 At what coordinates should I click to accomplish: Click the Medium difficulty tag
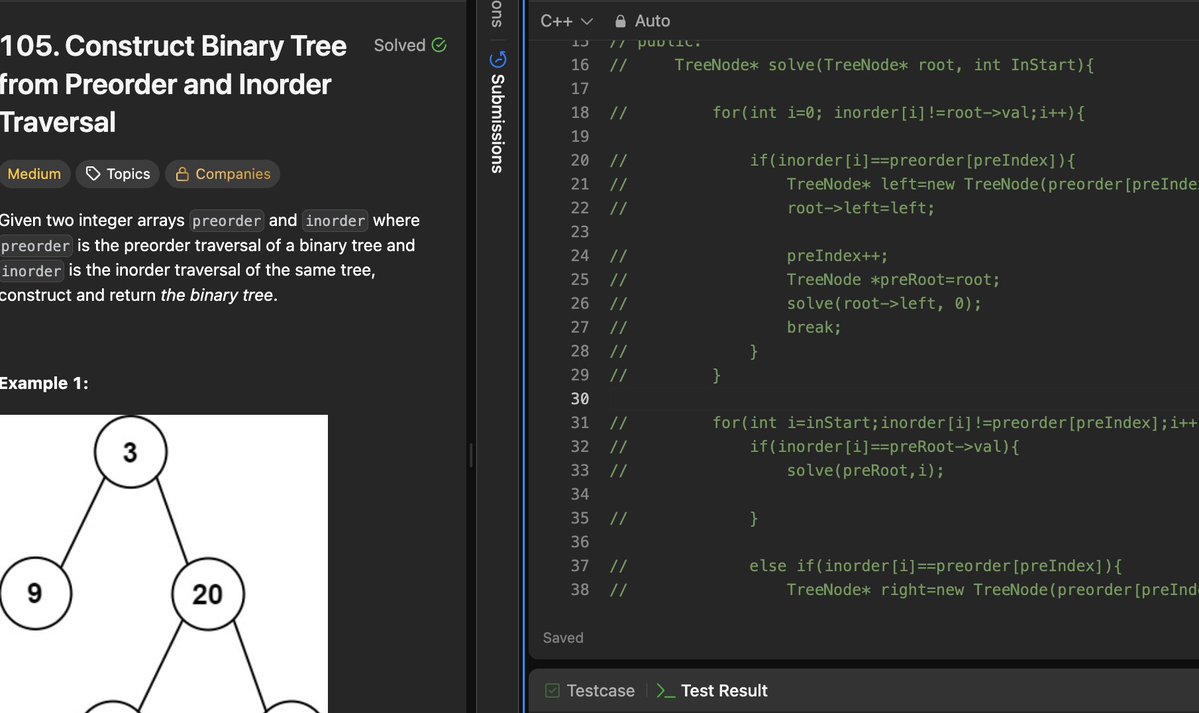coord(34,174)
